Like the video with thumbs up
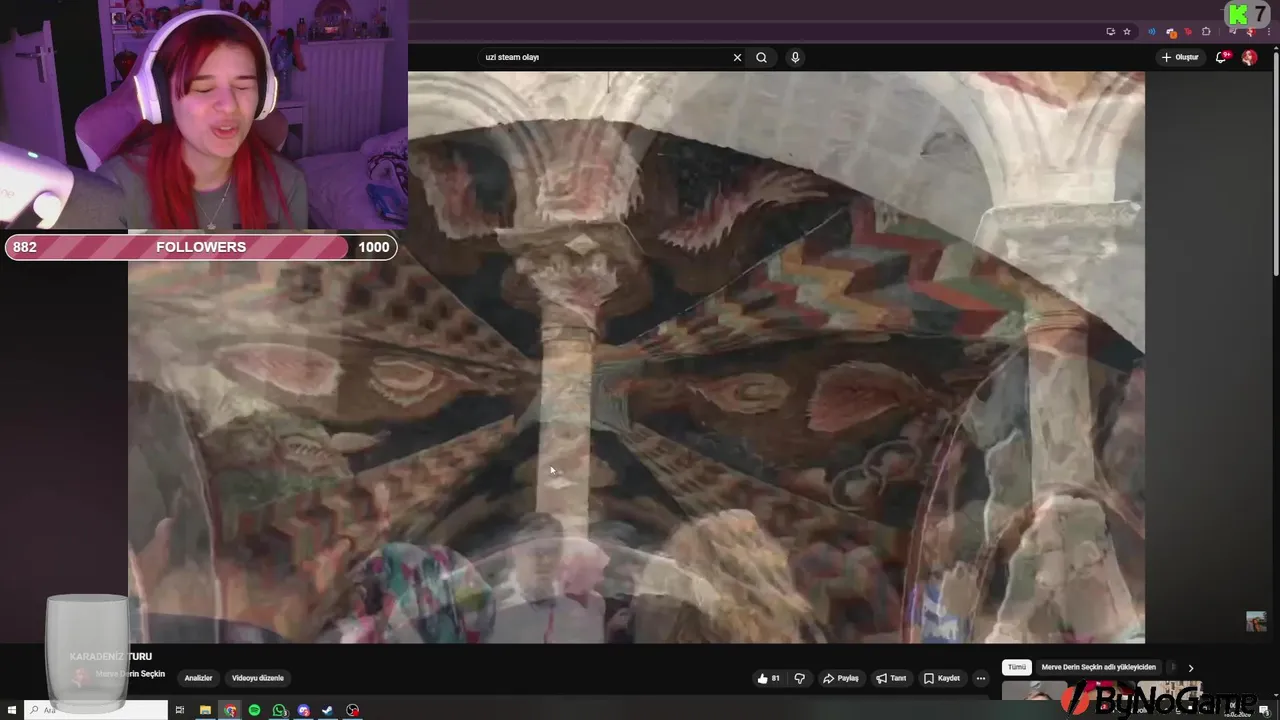Screen dimensions: 1280x720 click(769, 678)
